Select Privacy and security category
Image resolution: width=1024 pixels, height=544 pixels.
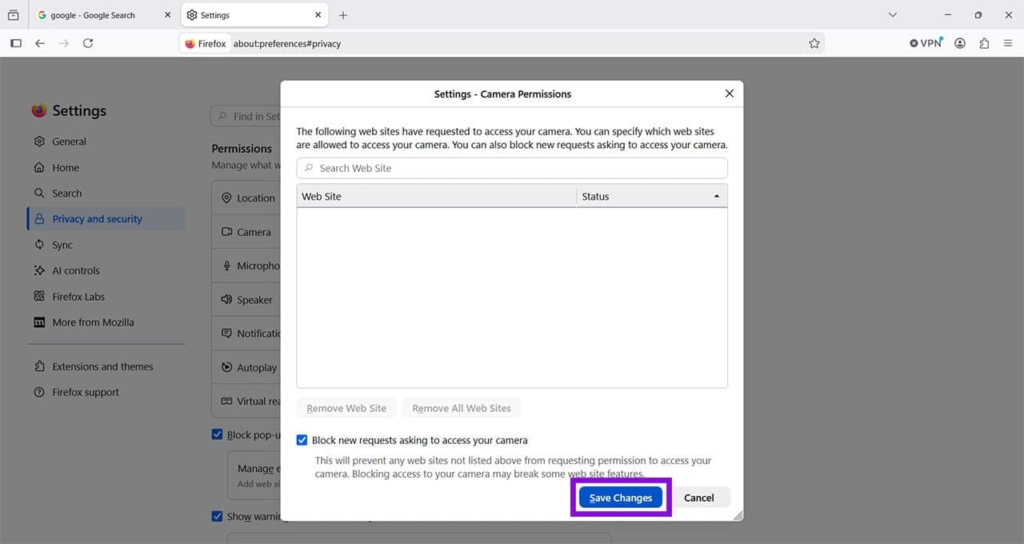click(x=106, y=219)
